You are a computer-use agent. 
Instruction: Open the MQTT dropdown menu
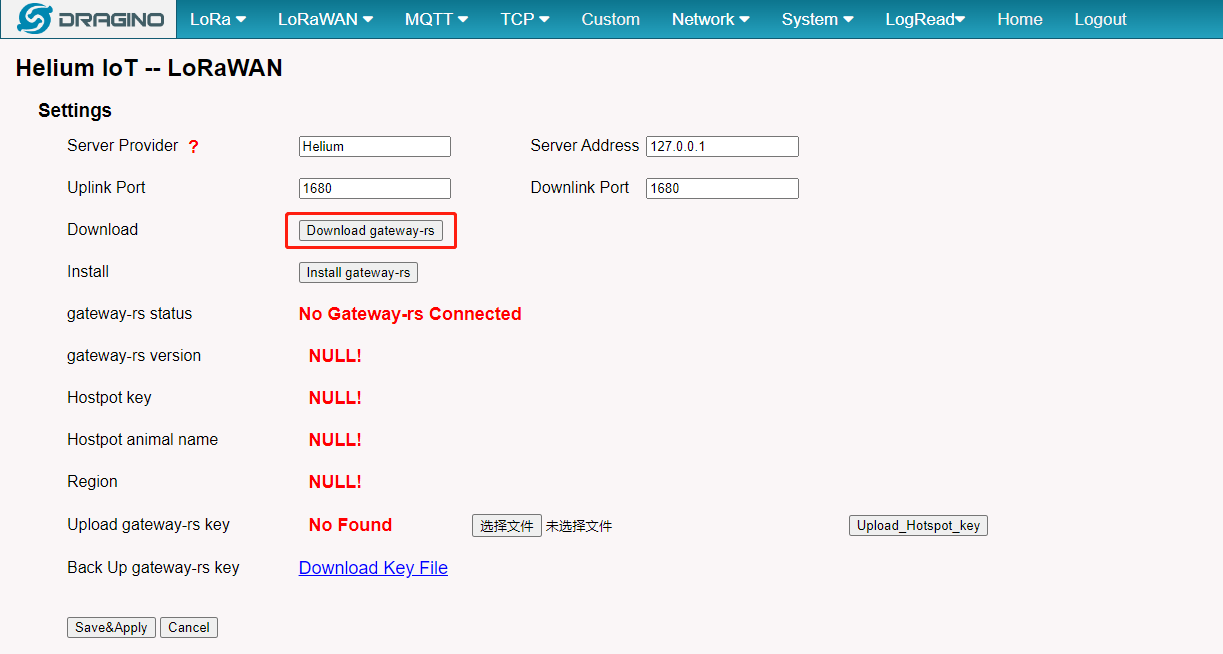coord(436,19)
